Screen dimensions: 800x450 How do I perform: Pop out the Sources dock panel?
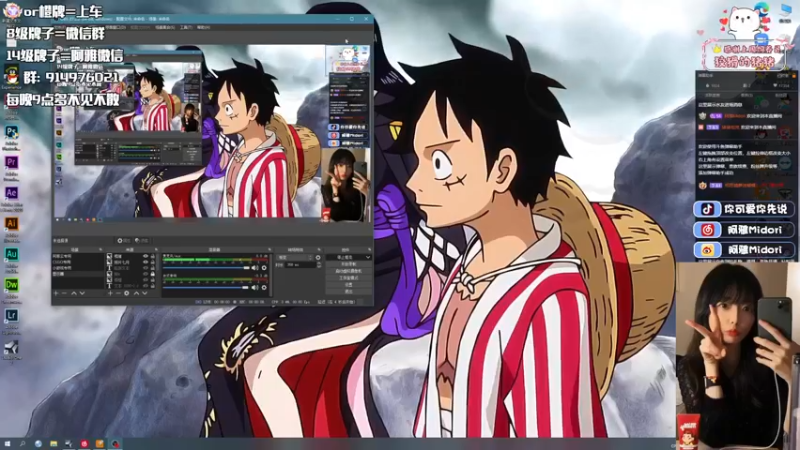157,249
